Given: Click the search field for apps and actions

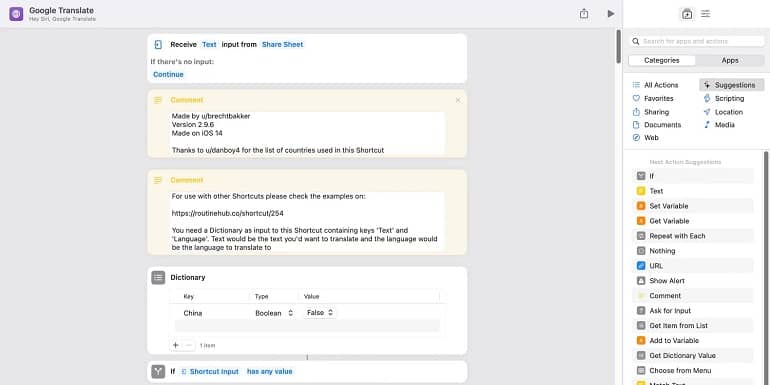Looking at the screenshot, I should [x=697, y=41].
